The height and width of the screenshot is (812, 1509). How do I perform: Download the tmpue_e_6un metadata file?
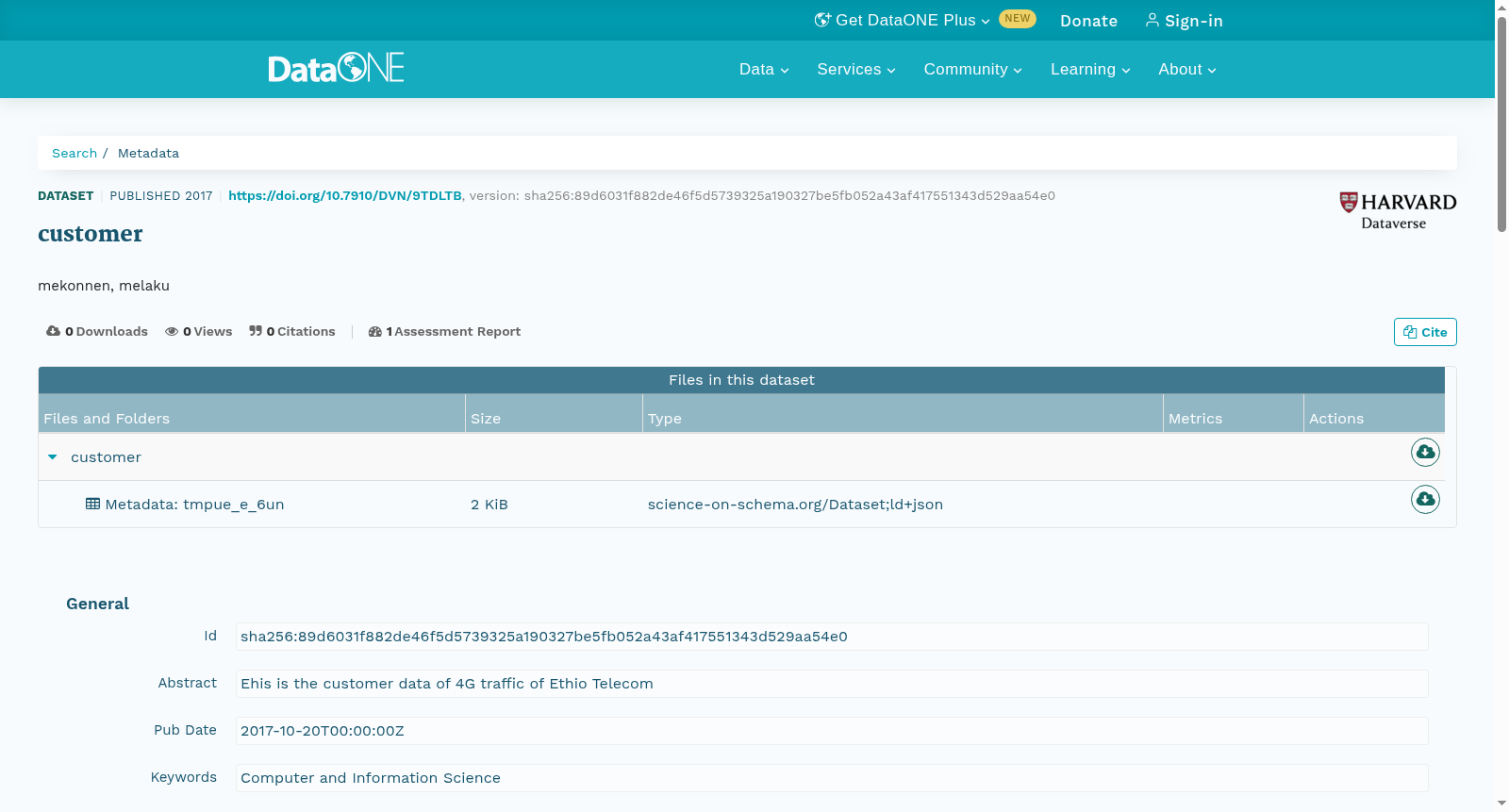1425,499
